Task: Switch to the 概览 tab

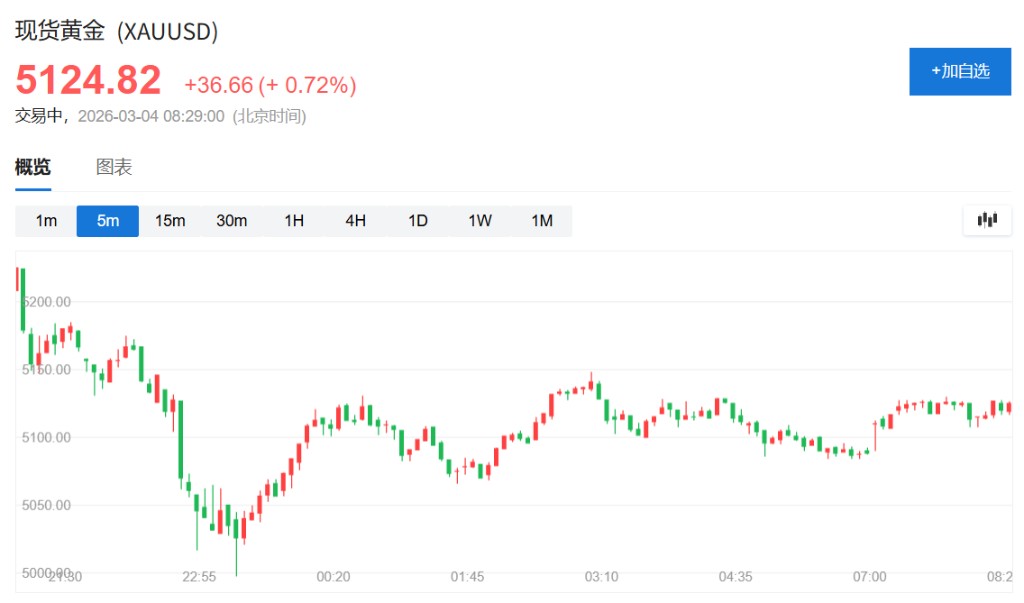Action: (33, 167)
